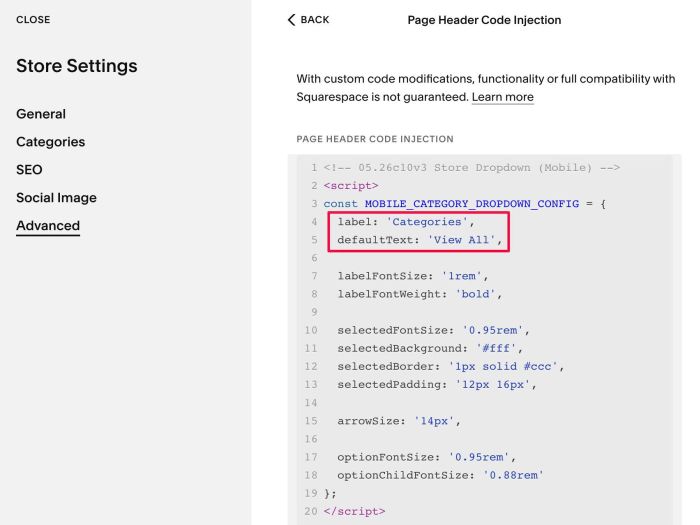
Task: Click the comment line 05.26c10v3 Store Dropdown
Action: 472,167
